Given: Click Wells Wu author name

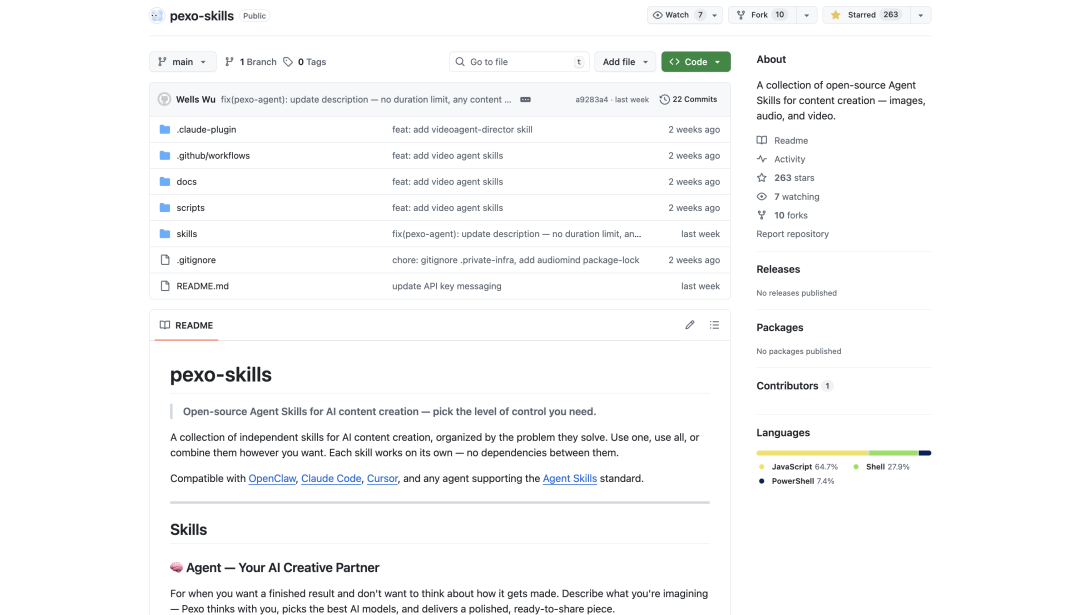Looking at the screenshot, I should tap(196, 100).
